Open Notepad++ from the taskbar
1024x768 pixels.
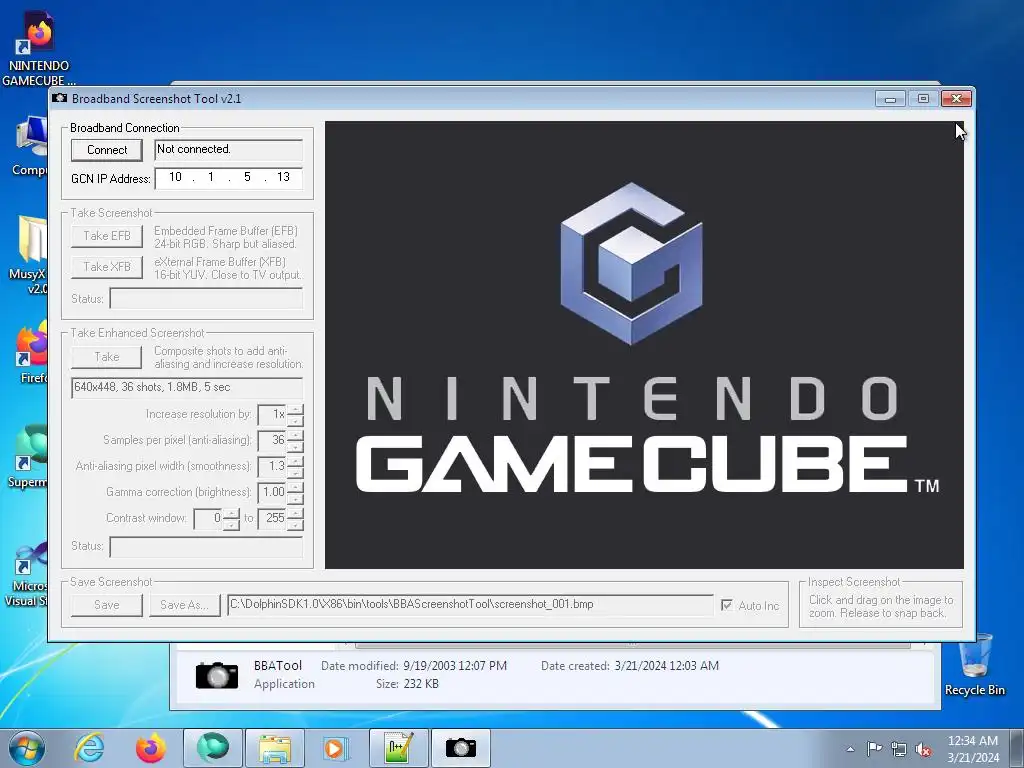(x=399, y=748)
